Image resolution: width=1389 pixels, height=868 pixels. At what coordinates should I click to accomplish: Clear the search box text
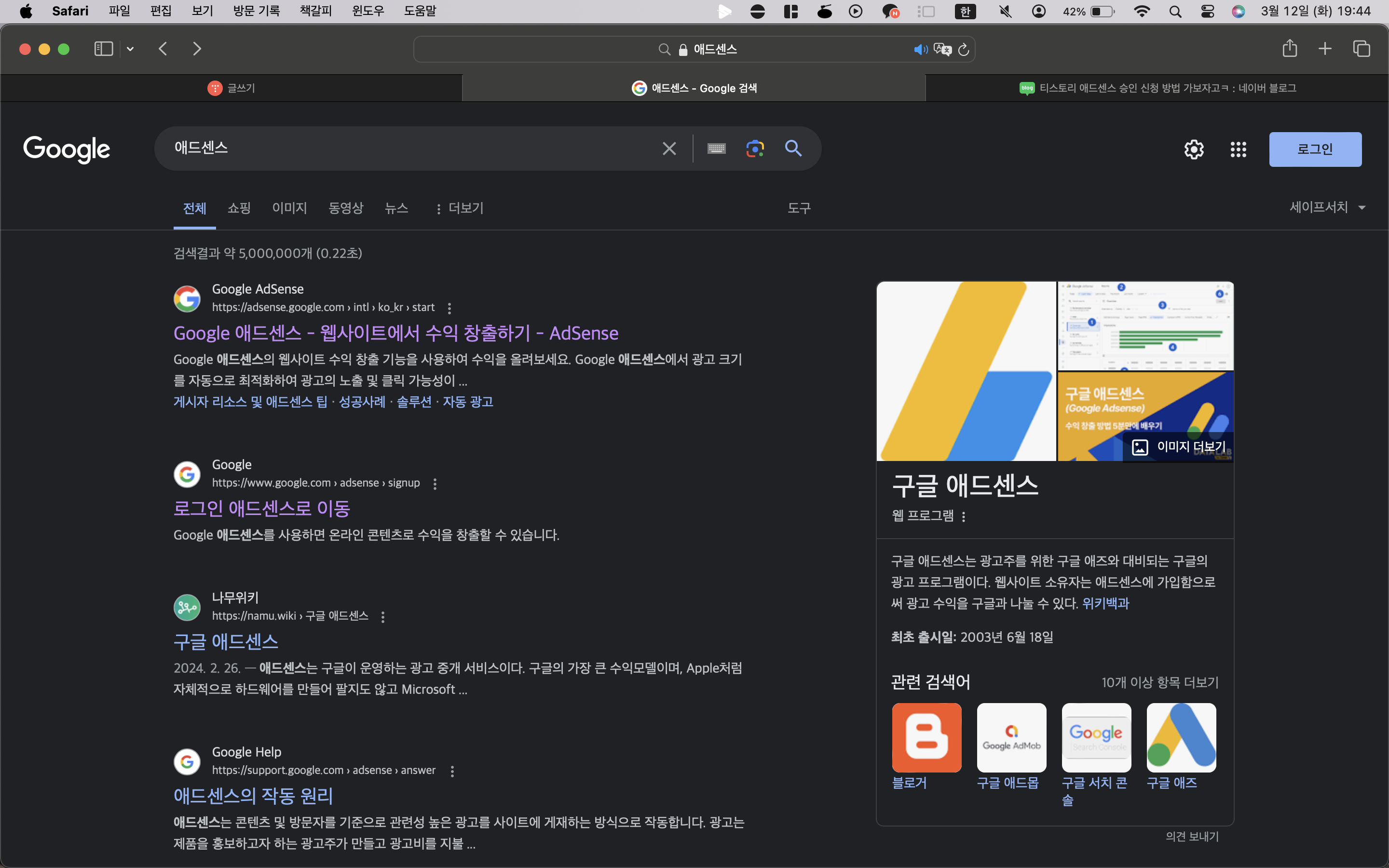pos(669,149)
